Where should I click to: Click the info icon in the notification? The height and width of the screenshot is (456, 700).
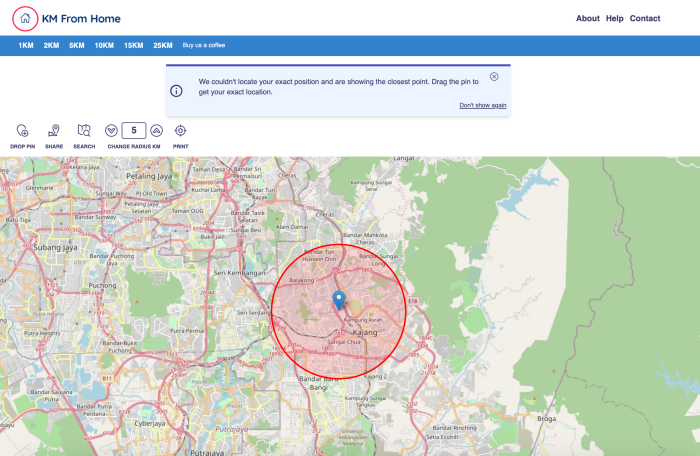[x=177, y=90]
